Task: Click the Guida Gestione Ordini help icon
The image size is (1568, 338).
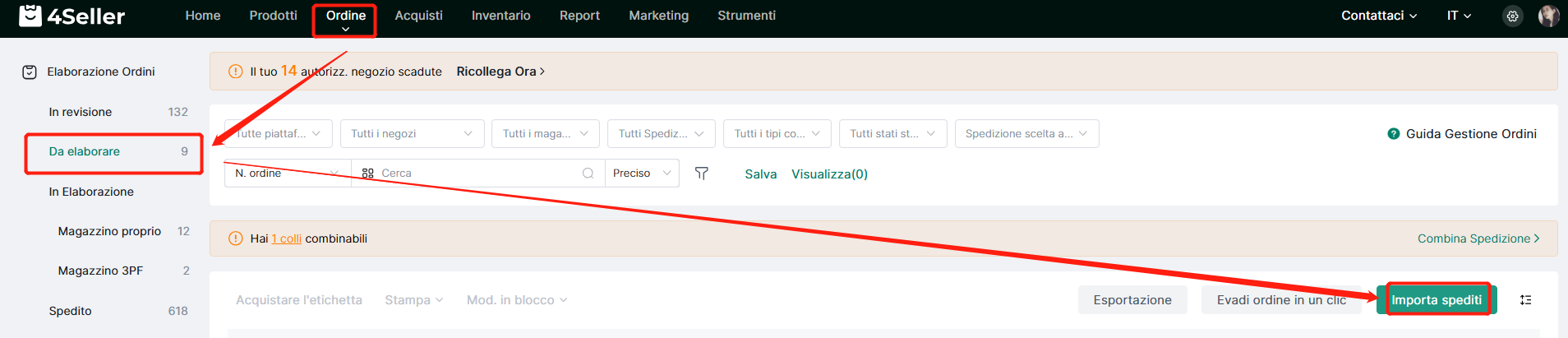Action: [x=1394, y=134]
